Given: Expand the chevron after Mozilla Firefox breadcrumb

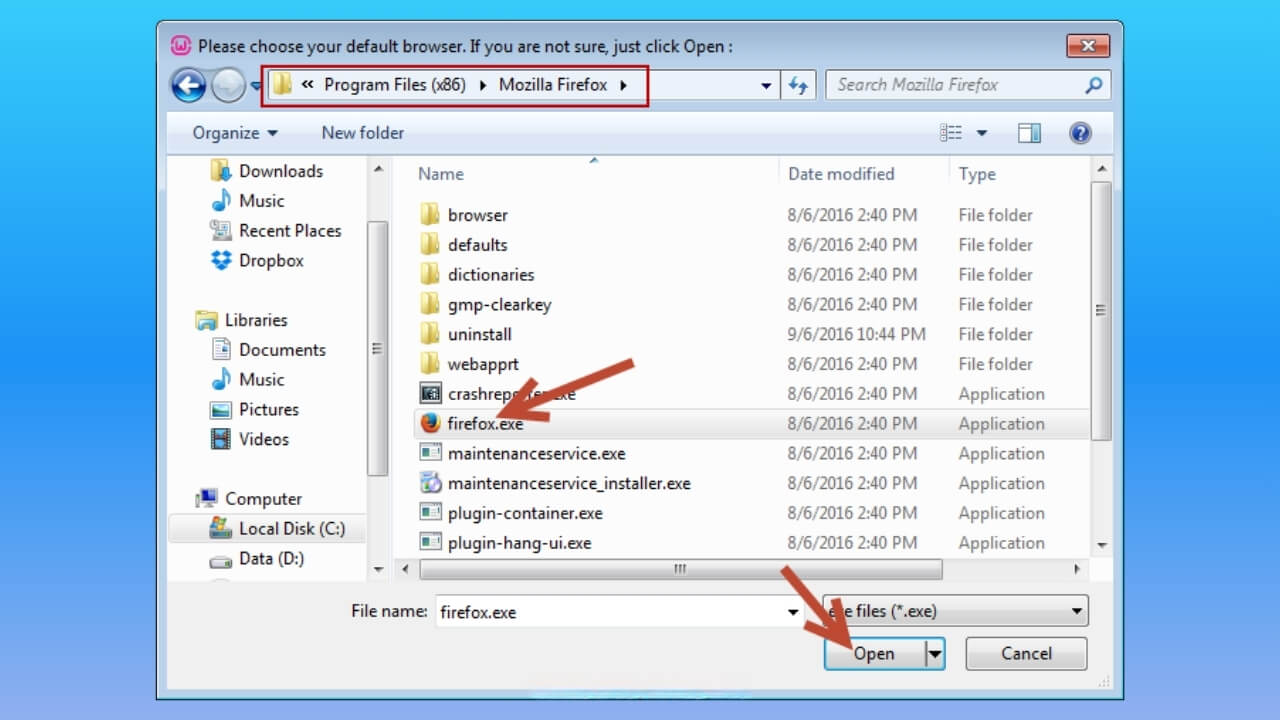Looking at the screenshot, I should pyautogui.click(x=624, y=85).
